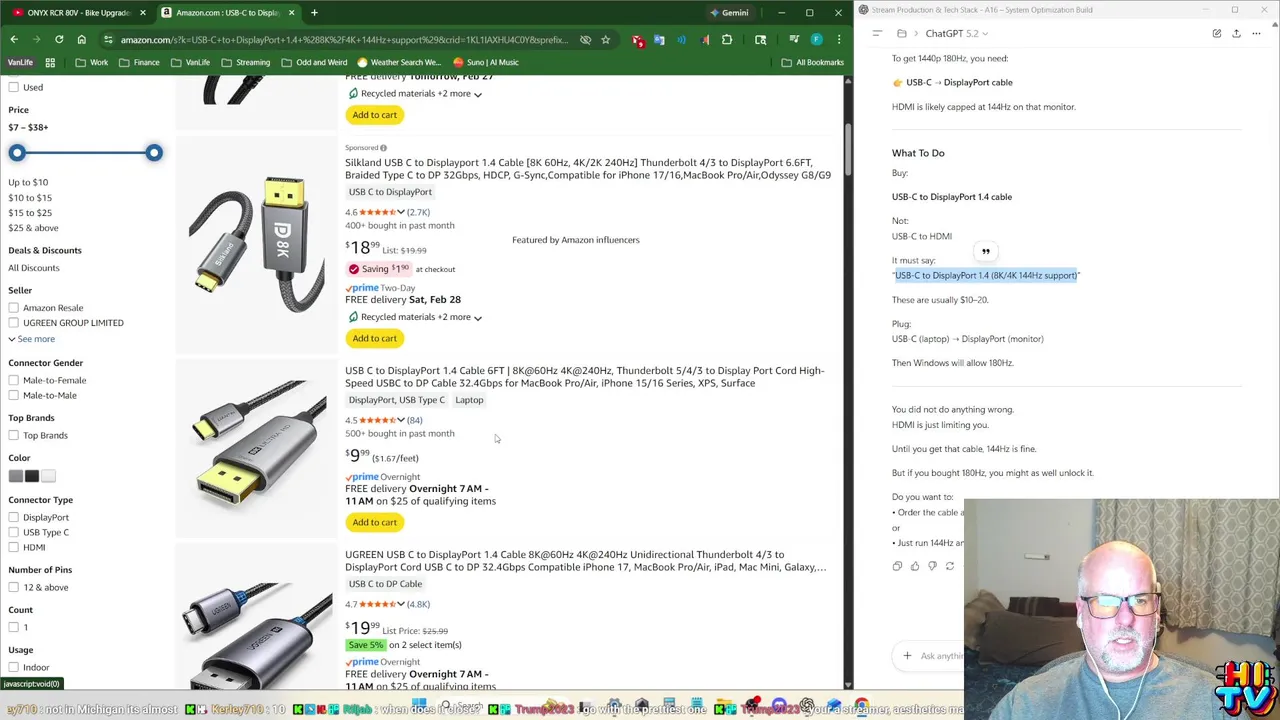
Task: Copy the ChatGPT response with the copy icon
Action: pyautogui.click(x=897, y=566)
